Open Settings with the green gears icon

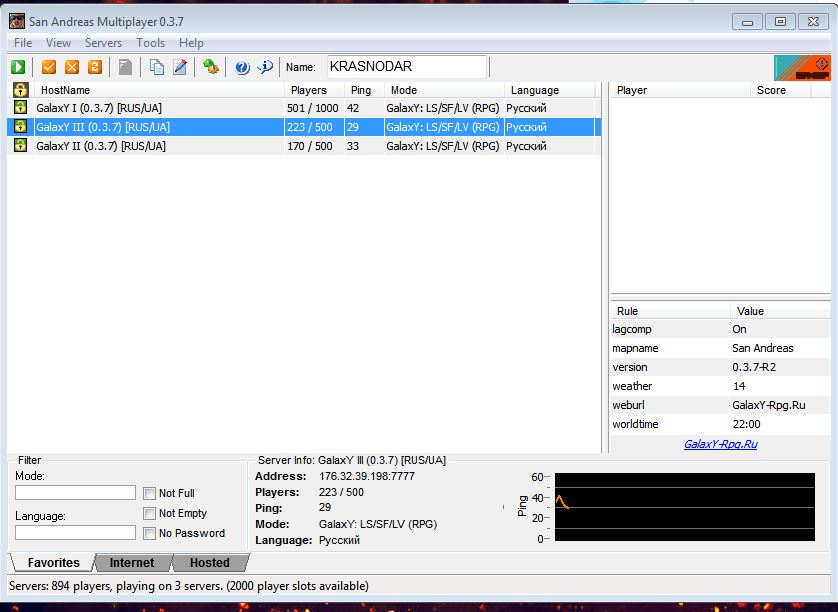[211, 67]
